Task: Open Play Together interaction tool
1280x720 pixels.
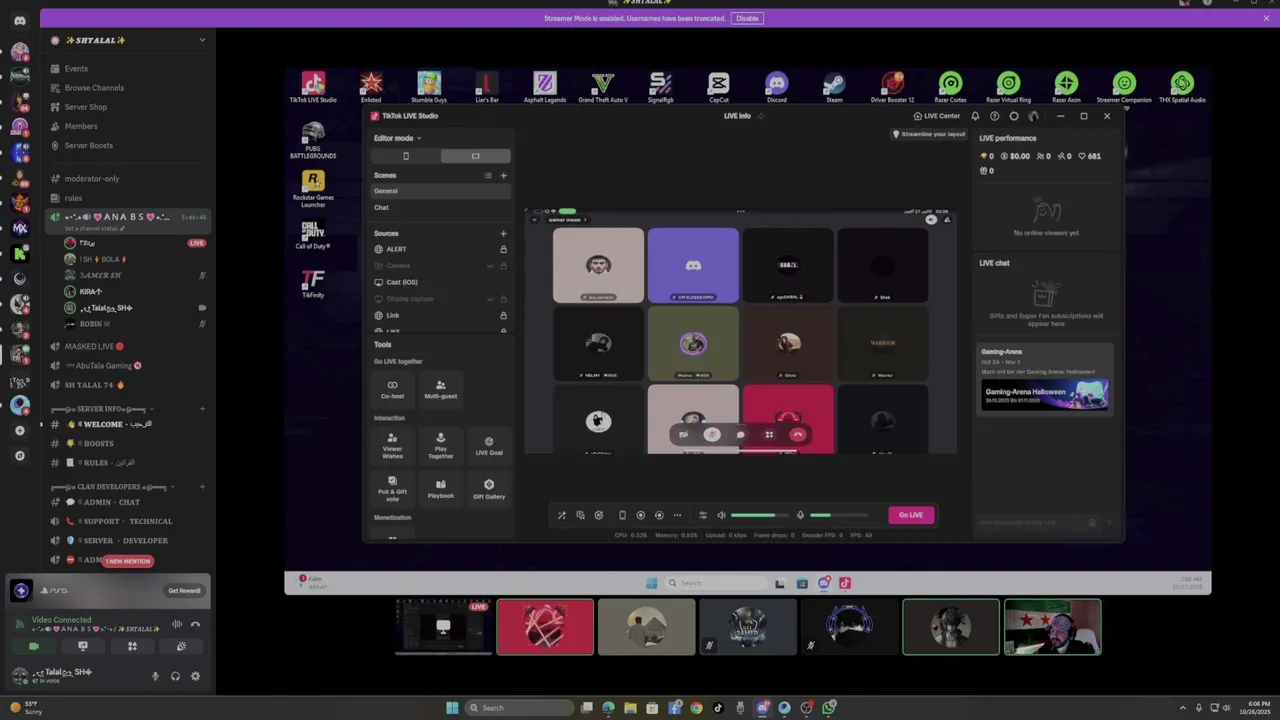Action: coord(440,446)
